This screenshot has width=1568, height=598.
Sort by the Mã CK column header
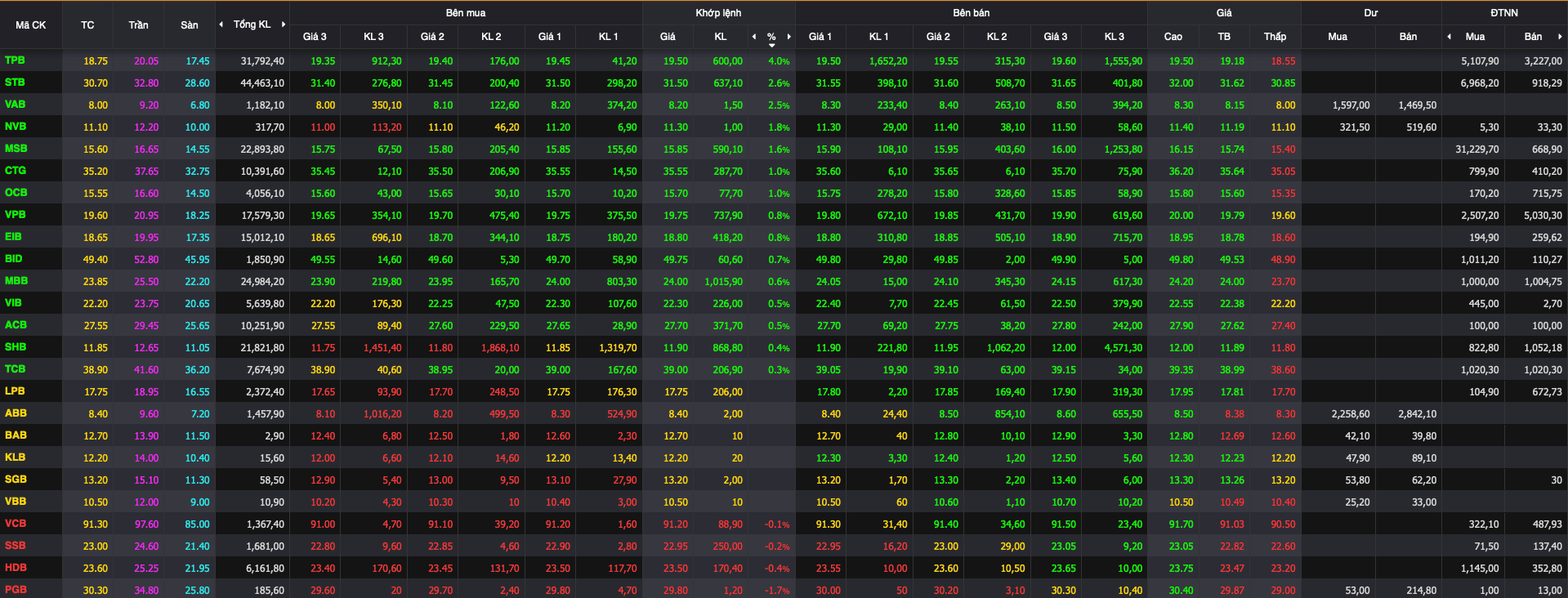tap(31, 25)
